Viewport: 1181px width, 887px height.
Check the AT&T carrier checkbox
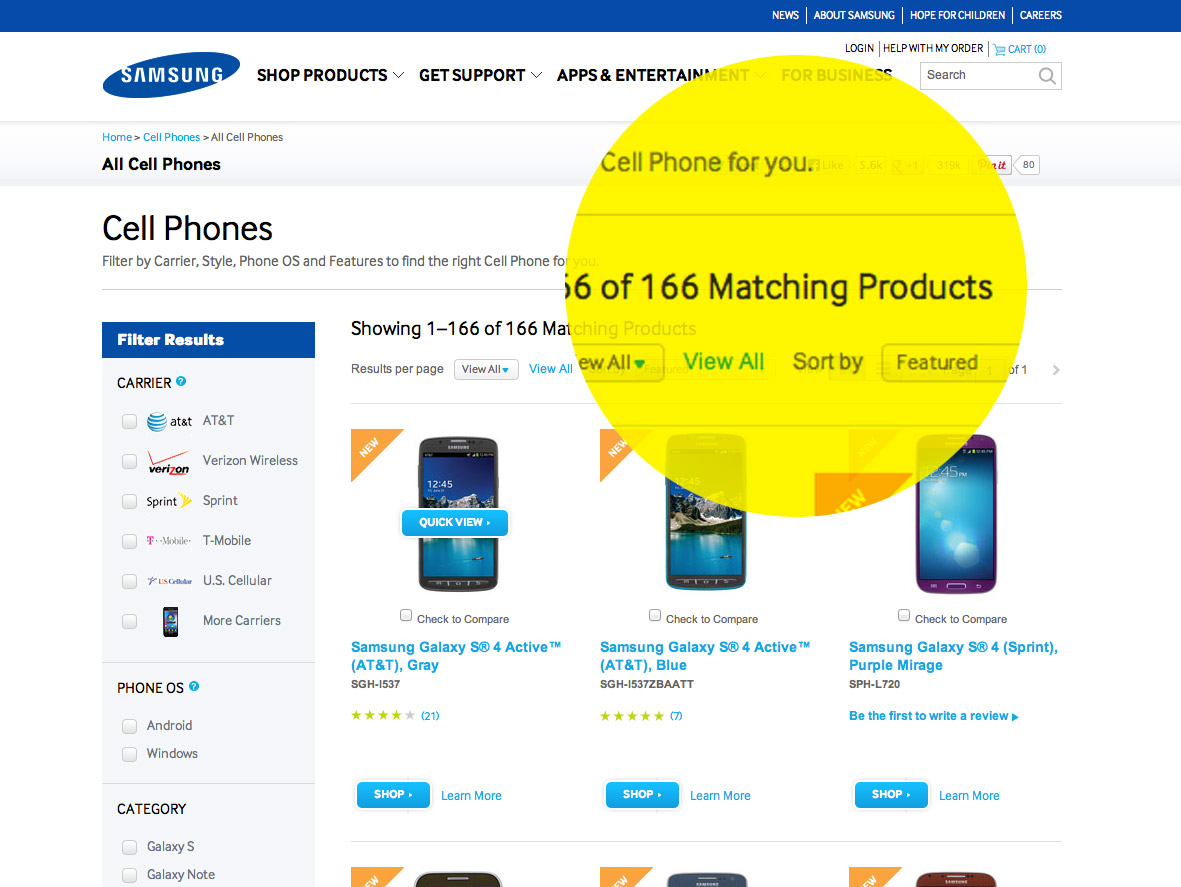[x=130, y=422]
